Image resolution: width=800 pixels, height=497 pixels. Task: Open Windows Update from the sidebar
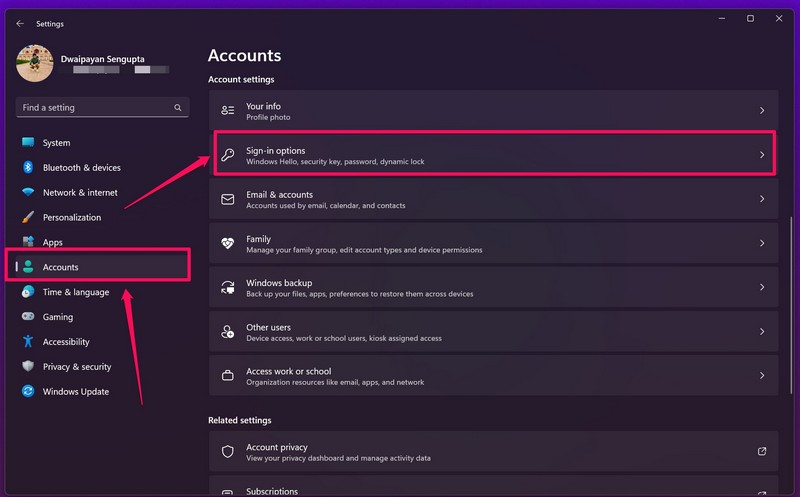76,392
